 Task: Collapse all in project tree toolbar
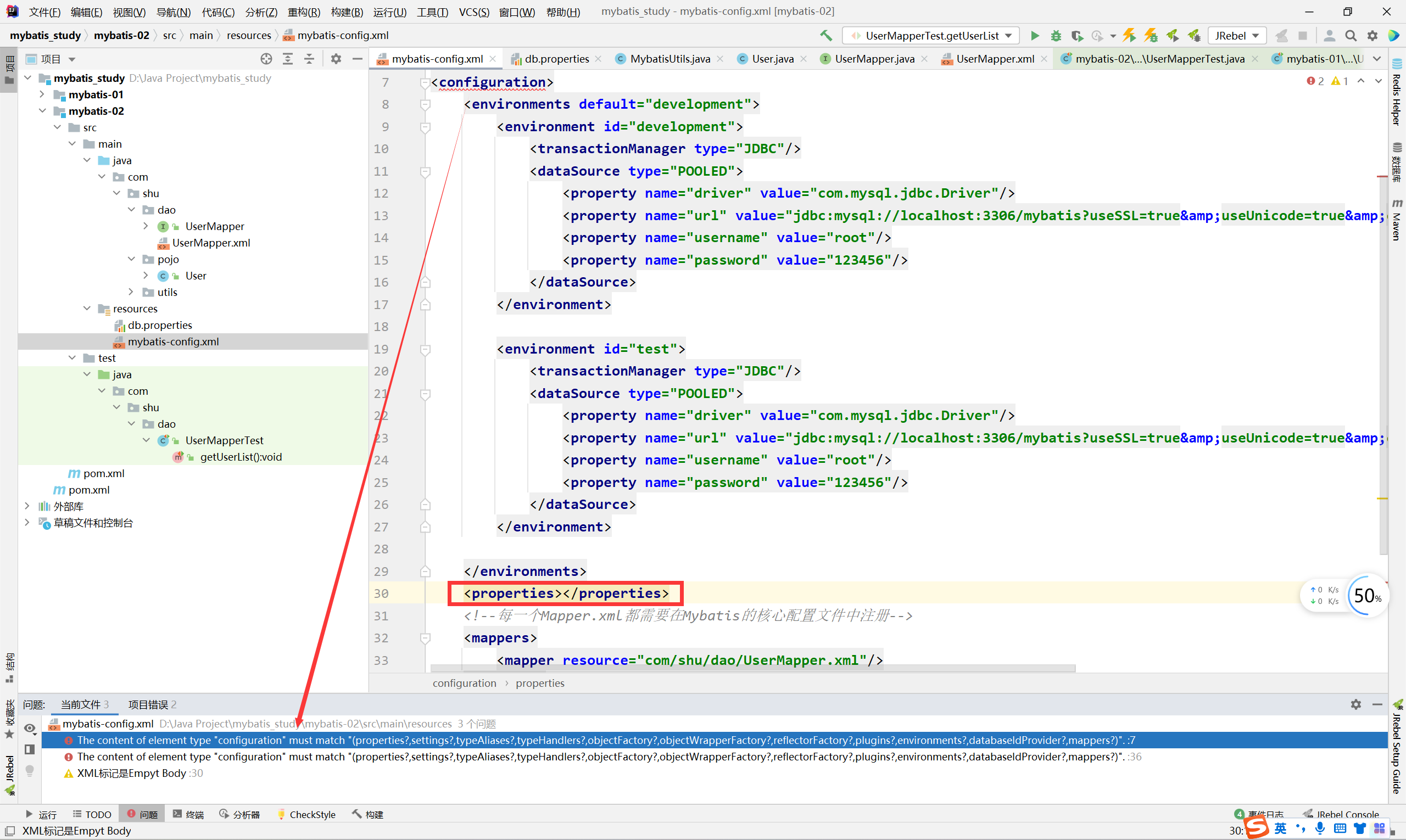point(309,59)
